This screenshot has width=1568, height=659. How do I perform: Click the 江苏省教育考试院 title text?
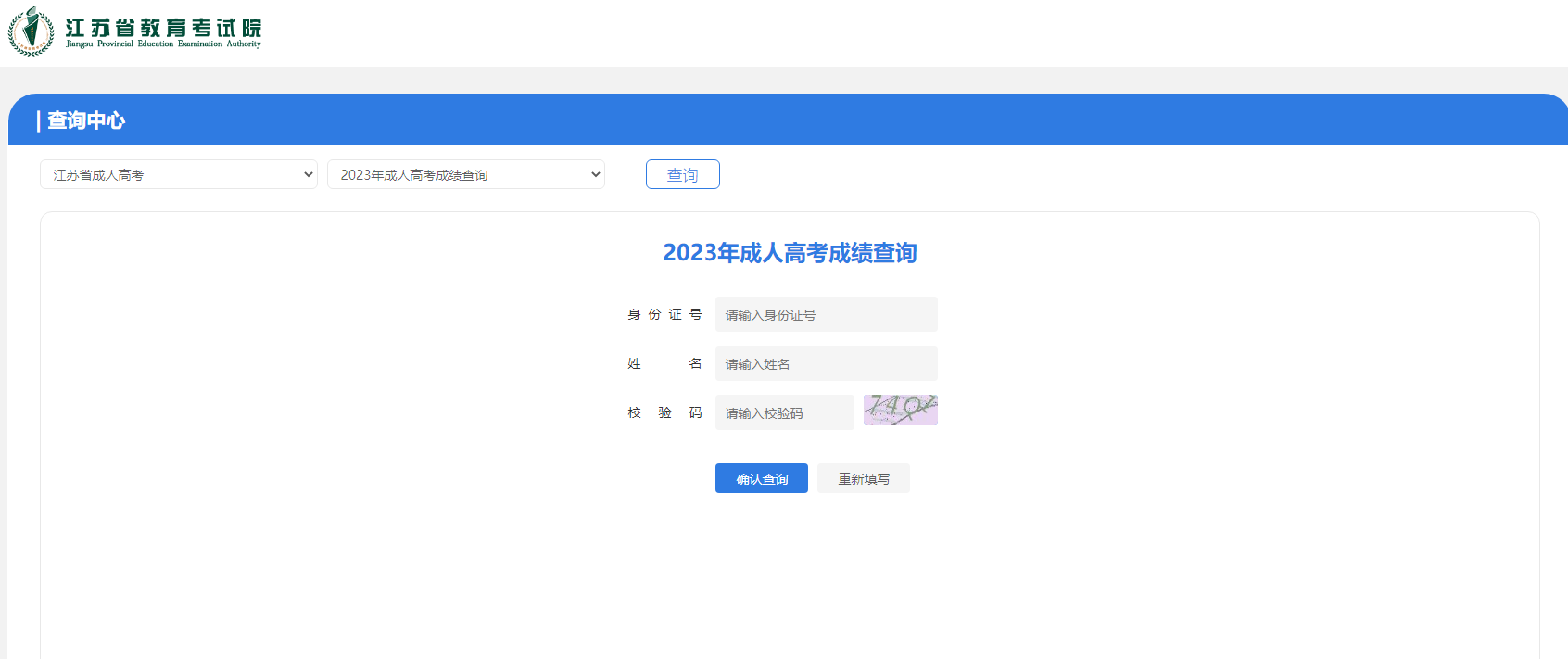tap(163, 28)
